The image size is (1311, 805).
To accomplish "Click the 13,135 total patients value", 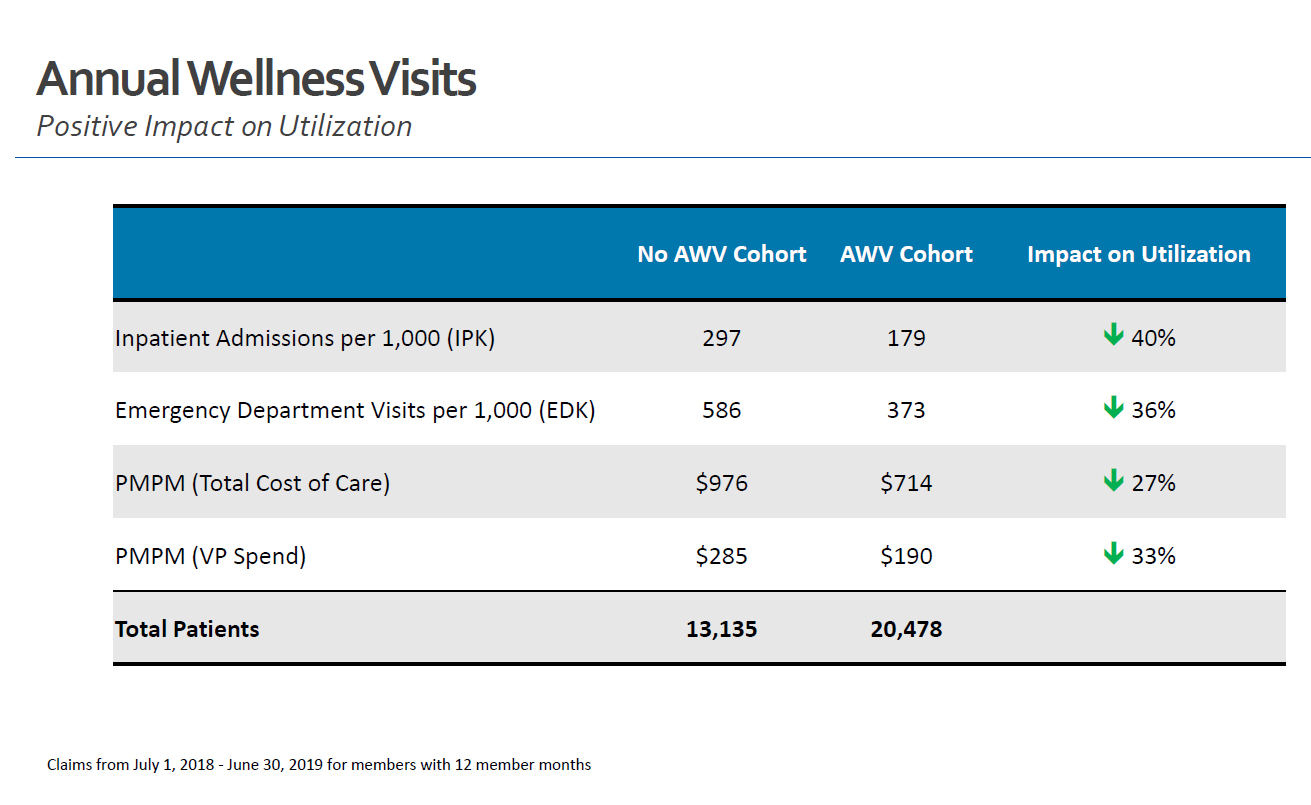I will (721, 629).
